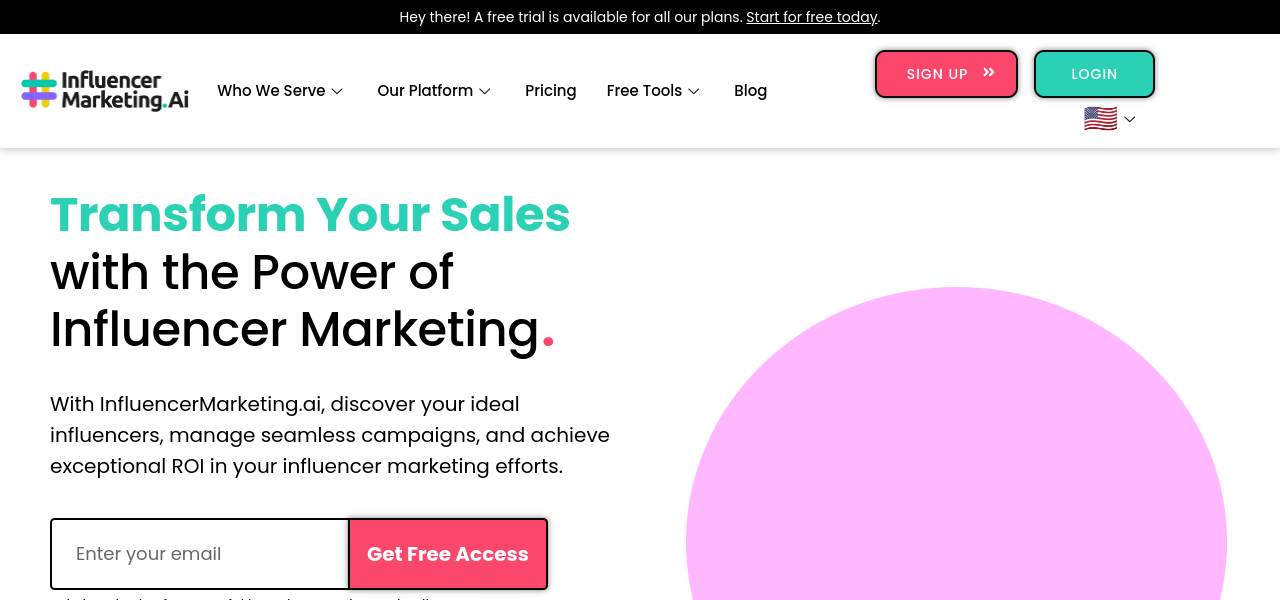1280x600 pixels.
Task: Open the Who We Serve menu
Action: point(271,91)
